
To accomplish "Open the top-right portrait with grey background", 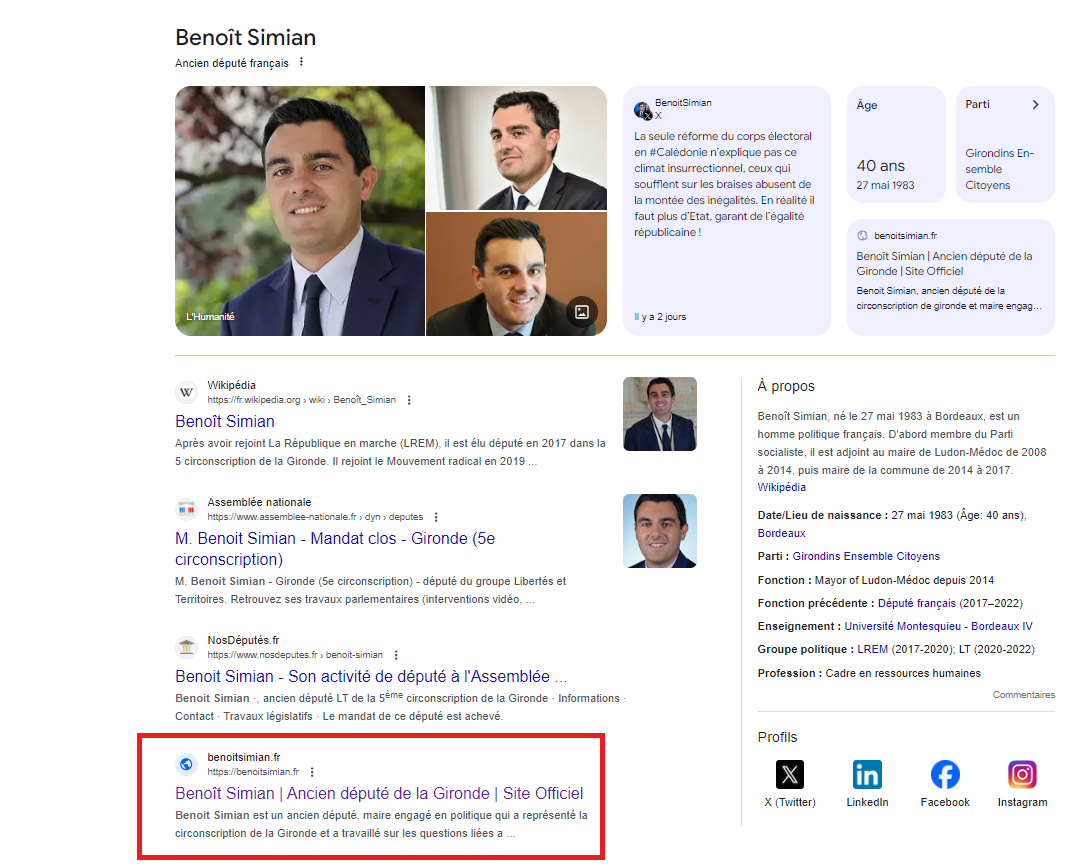I will point(516,148).
